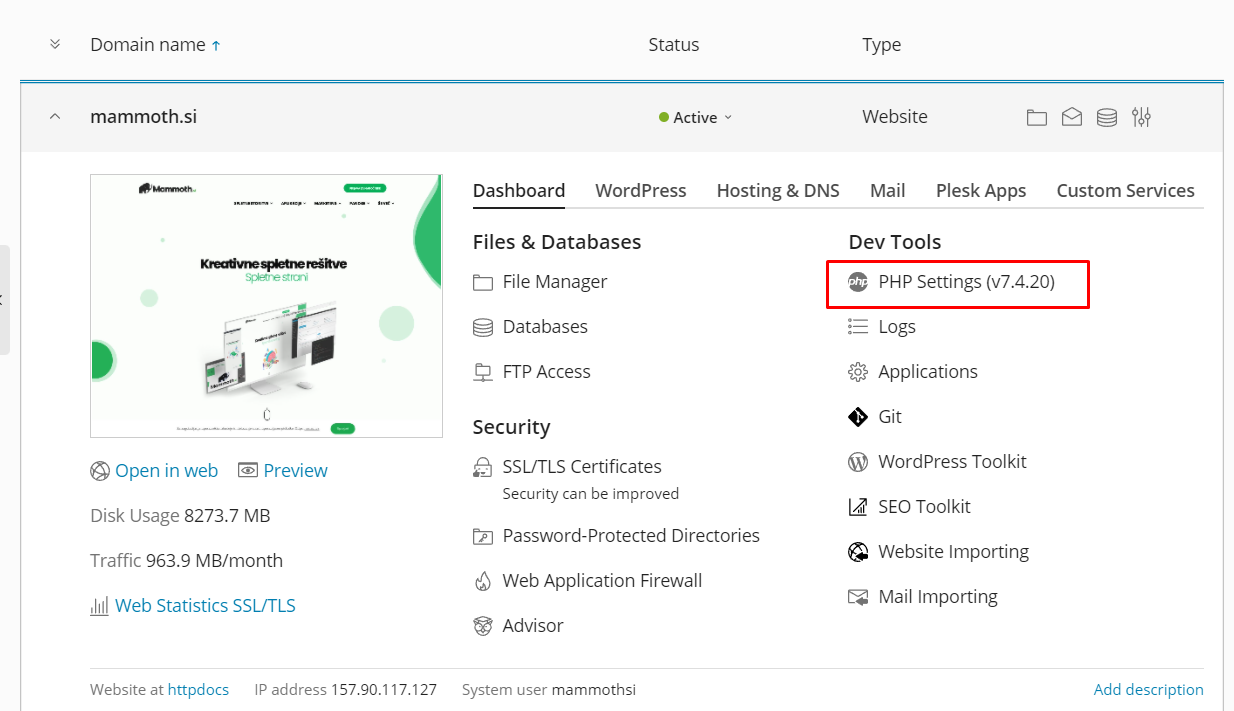The image size is (1234, 711).
Task: Open Password-Protected Directories link
Action: [x=631, y=536]
